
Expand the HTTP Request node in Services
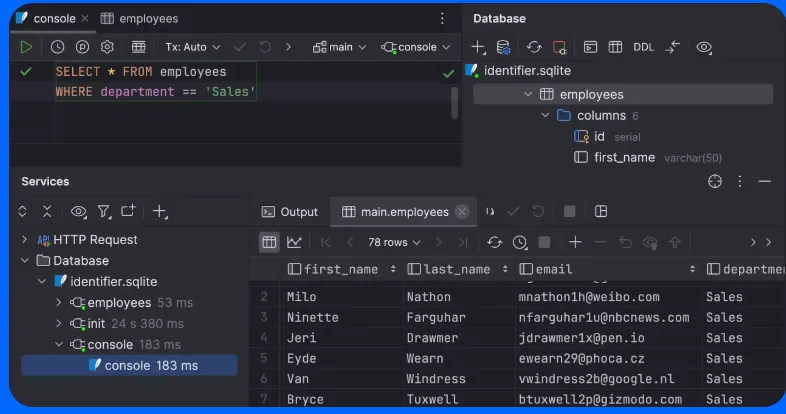[x=25, y=240]
